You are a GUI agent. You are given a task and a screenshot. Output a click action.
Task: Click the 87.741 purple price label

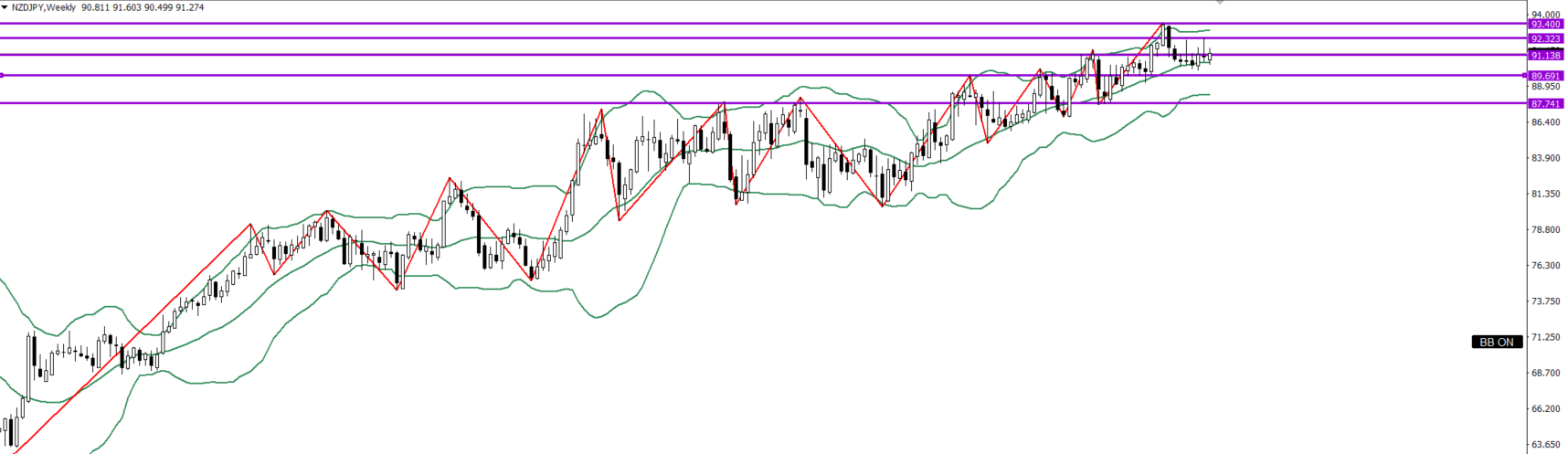1544,104
